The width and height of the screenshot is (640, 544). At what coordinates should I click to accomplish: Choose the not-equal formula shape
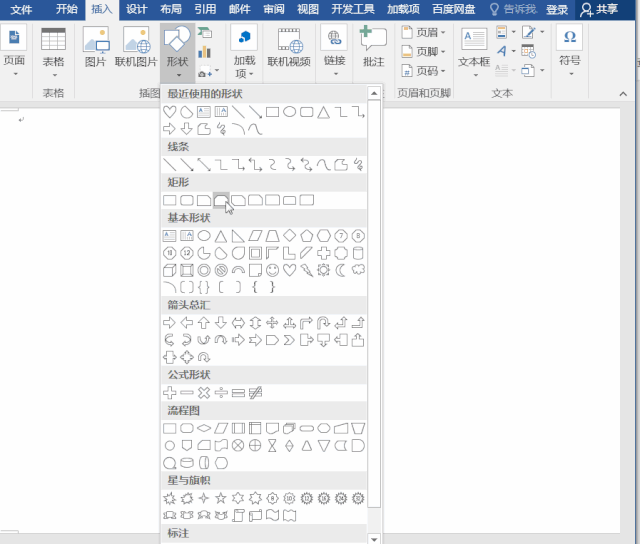(x=255, y=393)
